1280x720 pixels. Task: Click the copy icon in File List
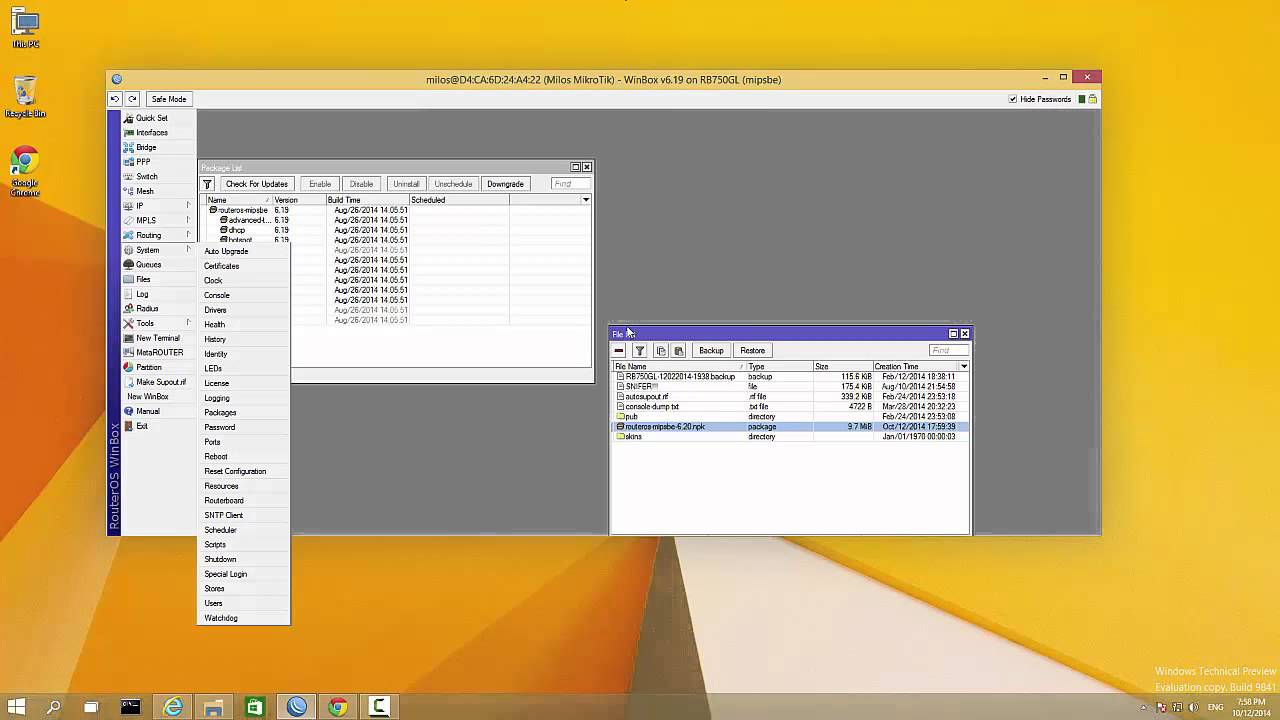[660, 351]
